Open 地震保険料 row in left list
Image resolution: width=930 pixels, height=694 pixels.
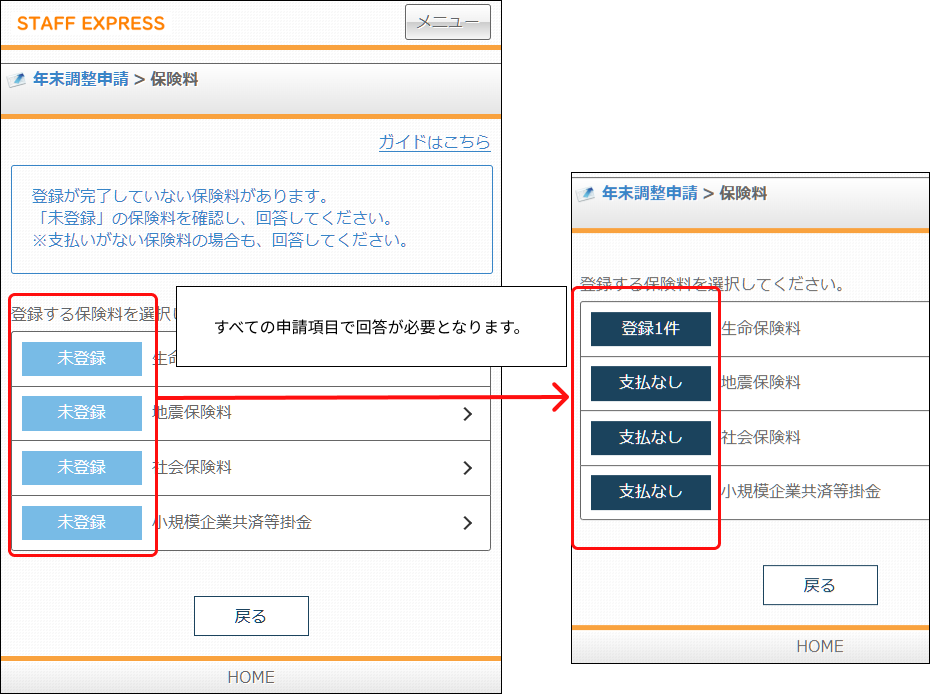pos(251,413)
